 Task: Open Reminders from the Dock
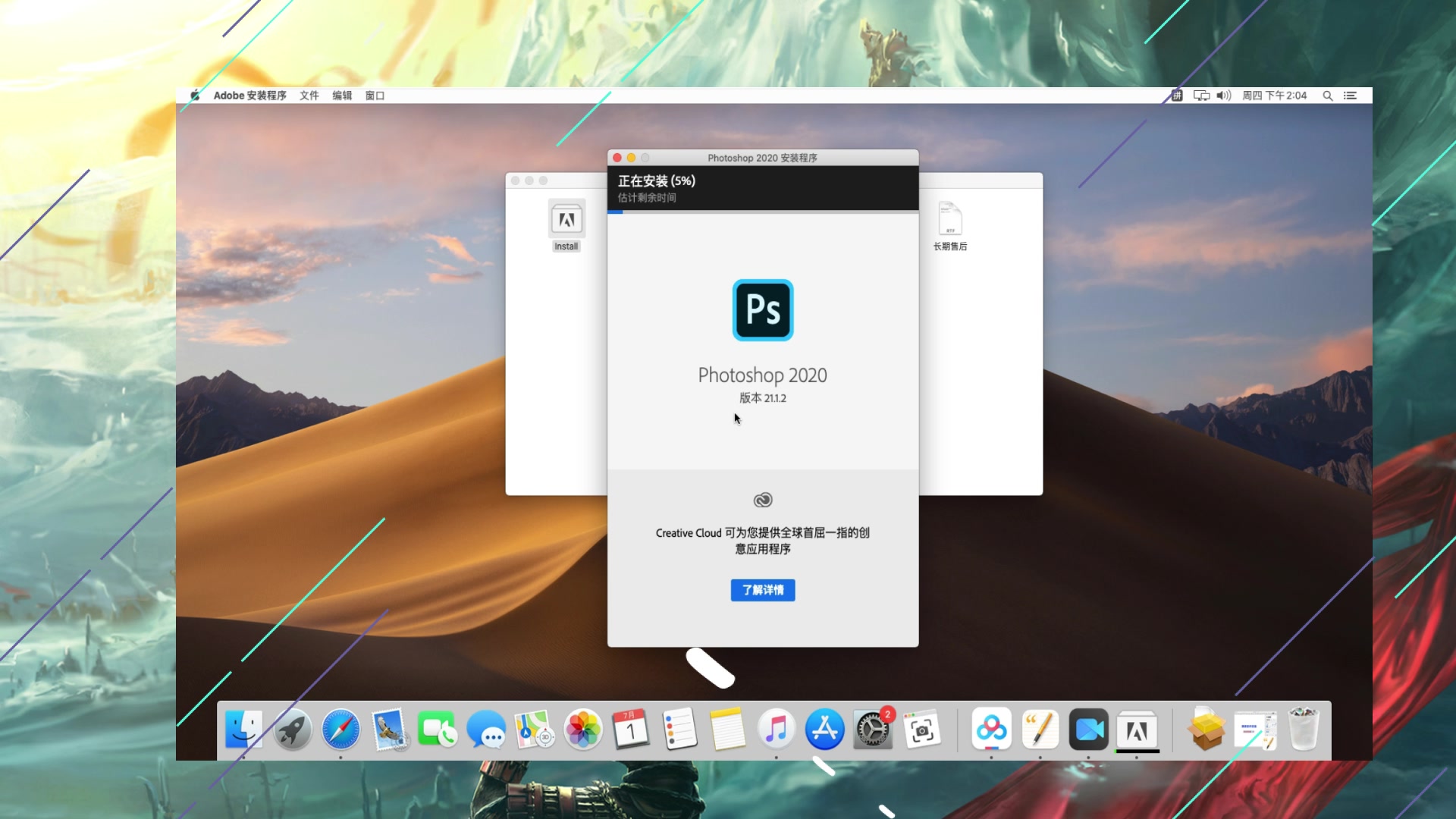(679, 730)
